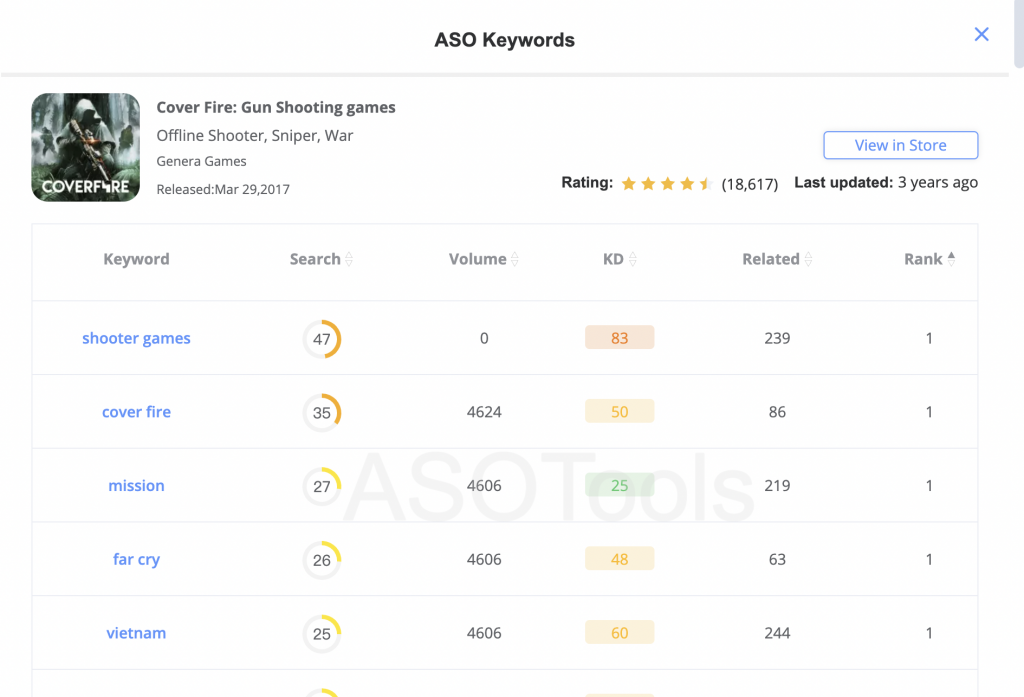Click the KD badge 48
The width and height of the screenshot is (1024, 697).
620,559
